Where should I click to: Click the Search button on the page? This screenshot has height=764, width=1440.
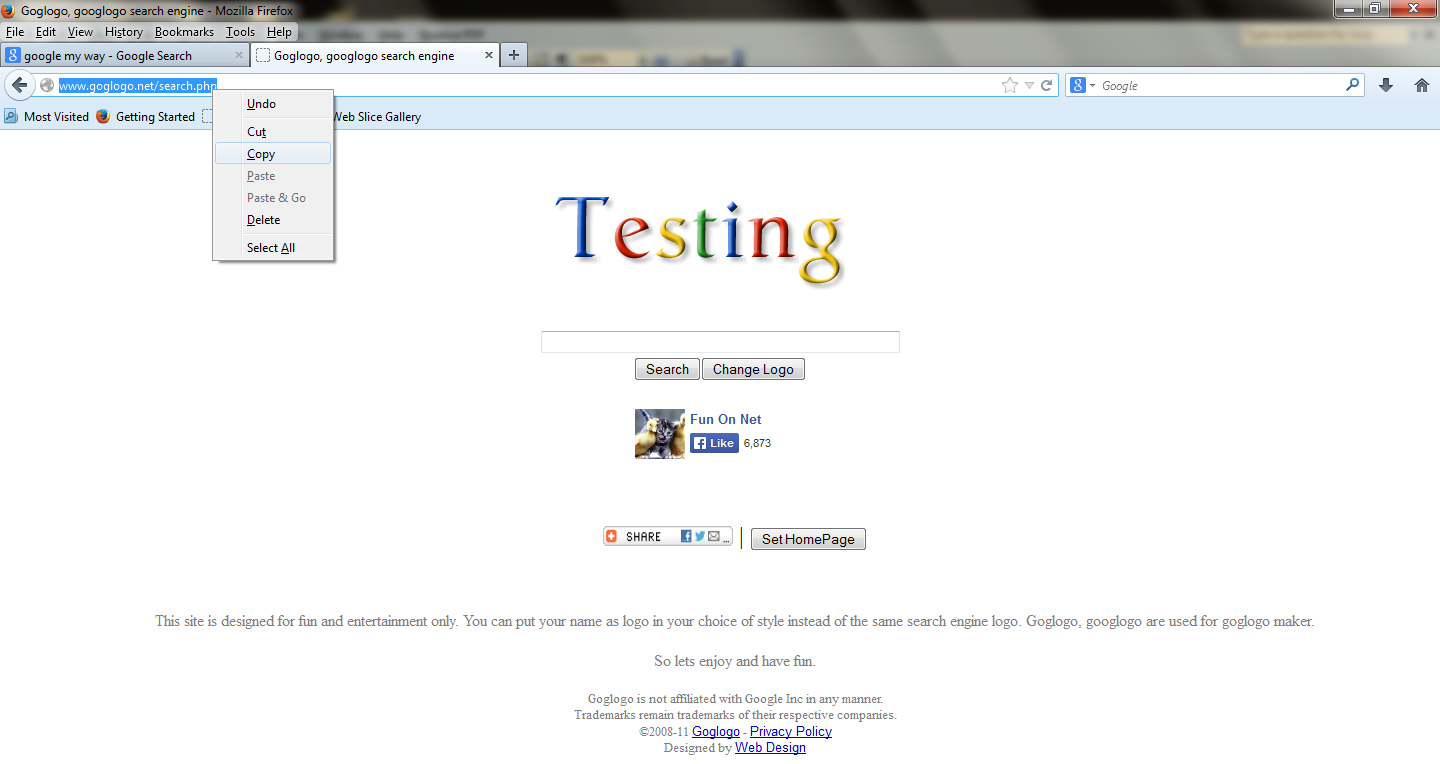click(667, 369)
